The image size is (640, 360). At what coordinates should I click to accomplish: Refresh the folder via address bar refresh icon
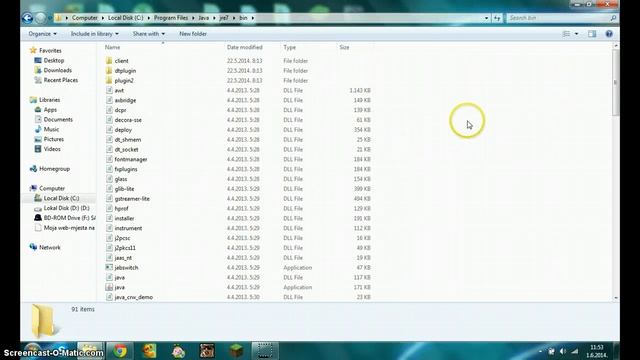tap(497, 18)
